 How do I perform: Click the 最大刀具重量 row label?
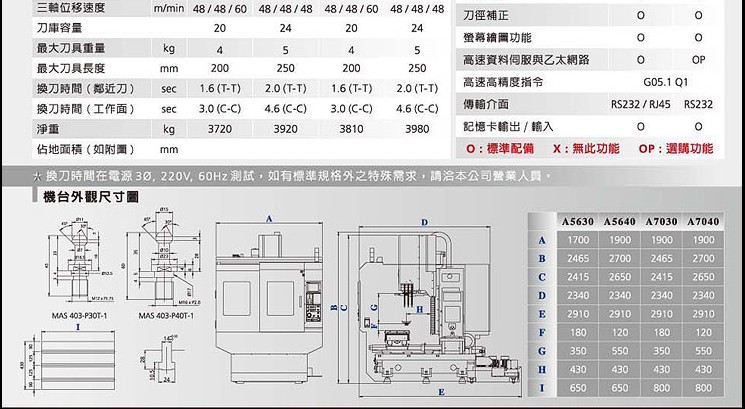pyautogui.click(x=70, y=48)
